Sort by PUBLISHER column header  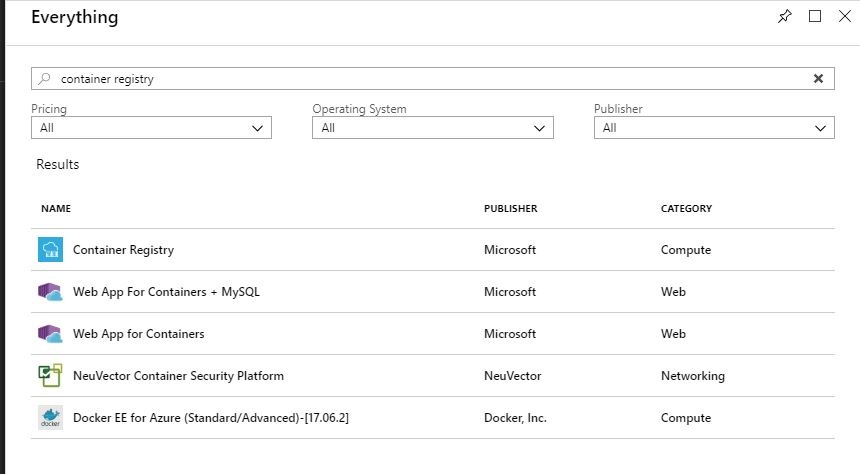tap(511, 208)
